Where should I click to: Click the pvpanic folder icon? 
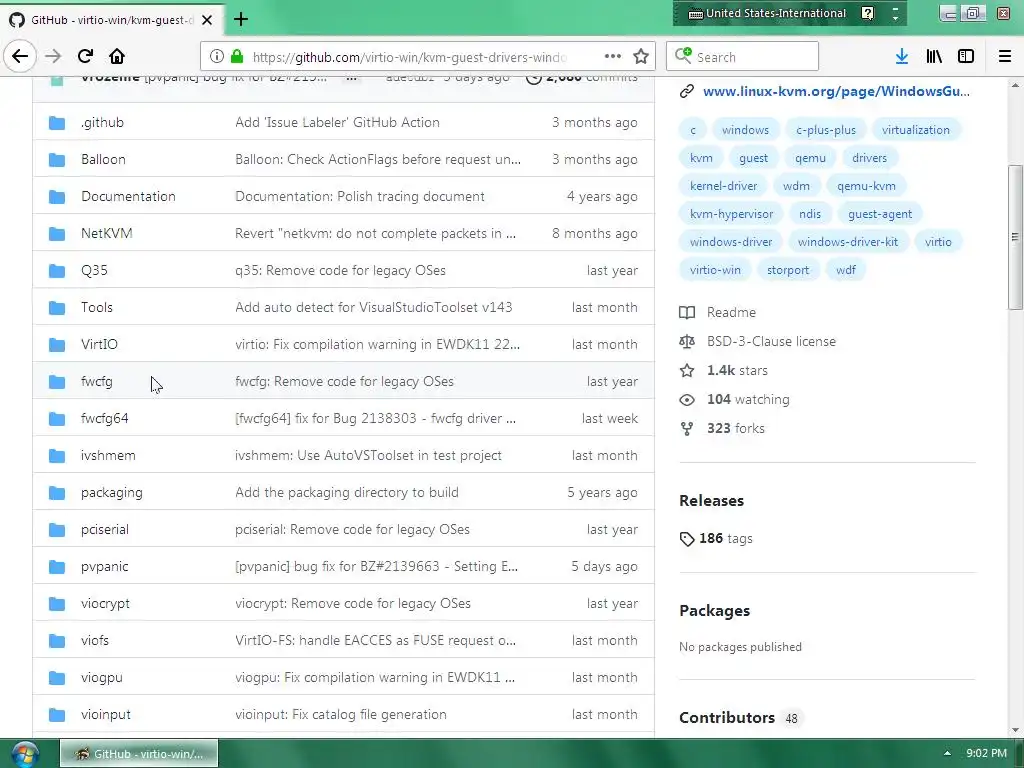(x=57, y=567)
